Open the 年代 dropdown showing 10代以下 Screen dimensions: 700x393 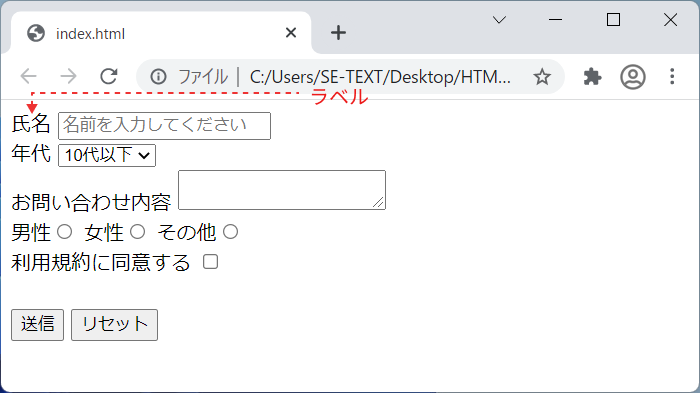pyautogui.click(x=107, y=155)
